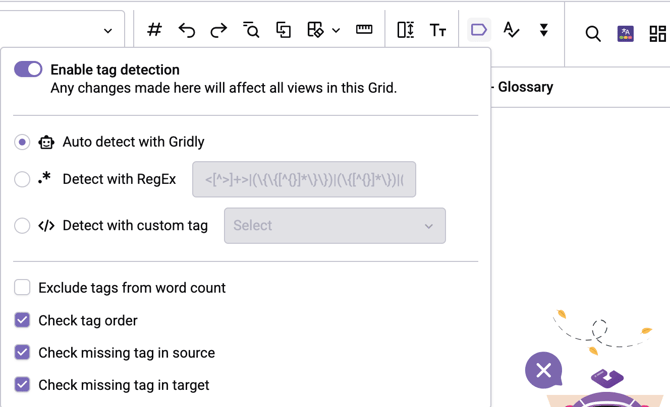Uncheck Check missing tag in target
Image resolution: width=670 pixels, height=407 pixels.
[22, 384]
